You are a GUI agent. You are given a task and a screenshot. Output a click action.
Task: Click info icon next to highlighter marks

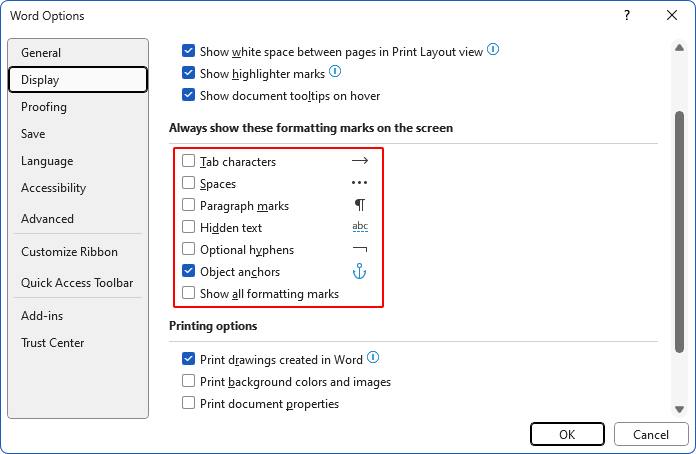(x=335, y=72)
